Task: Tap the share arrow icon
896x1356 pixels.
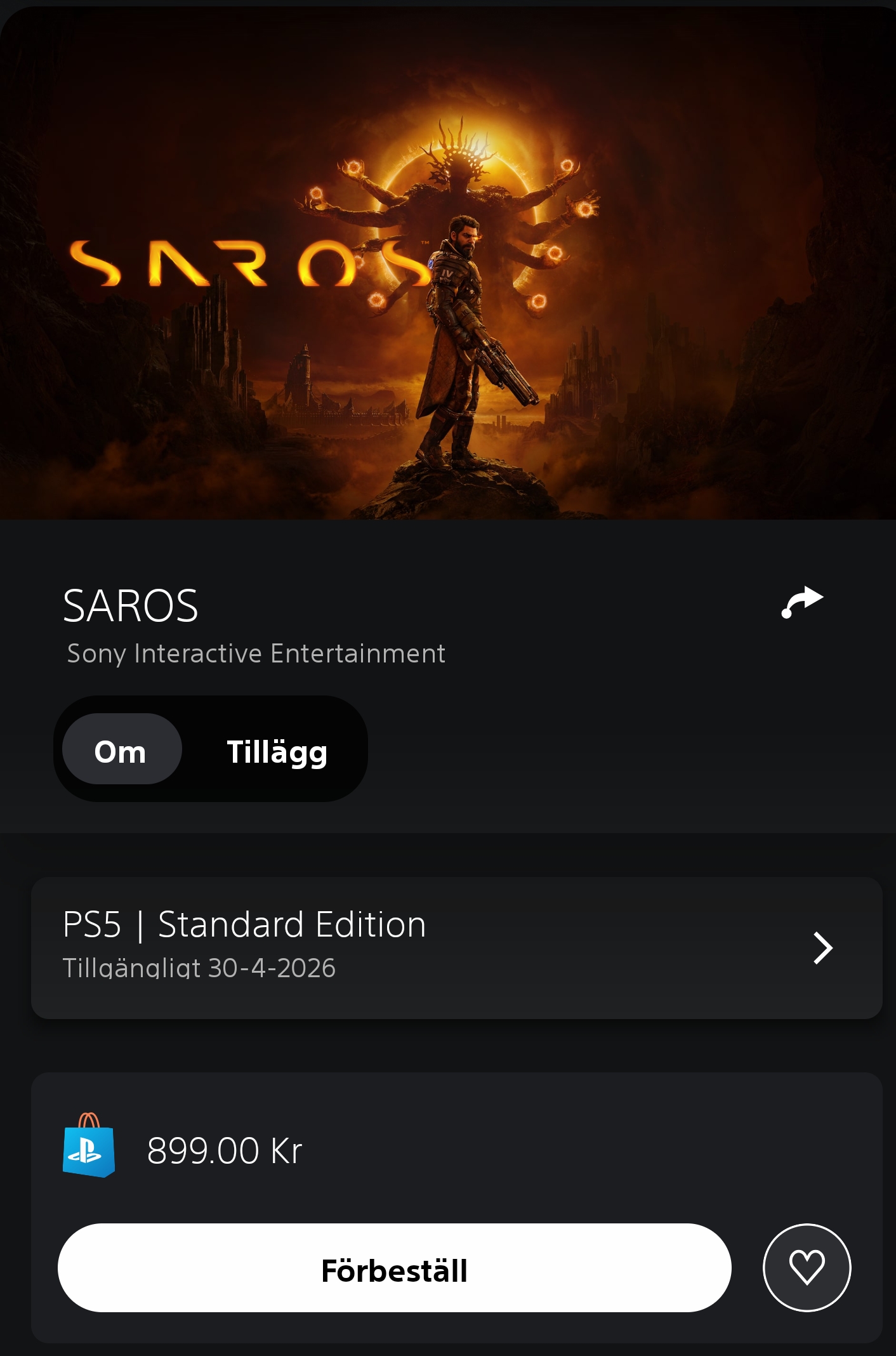Action: pos(802,602)
